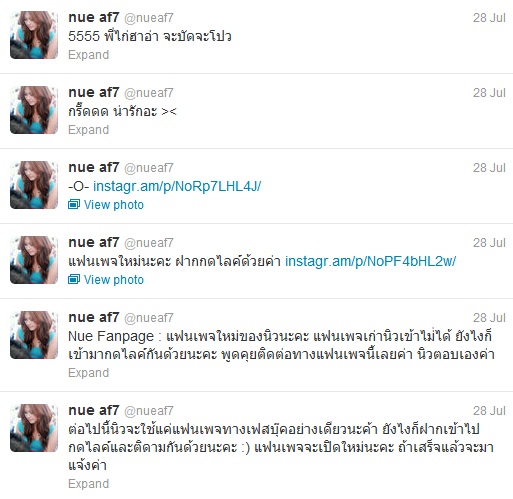Open 28 Jul timestamp of Nue Fanpage tweet
This screenshot has height=499, width=513.
[x=489, y=318]
